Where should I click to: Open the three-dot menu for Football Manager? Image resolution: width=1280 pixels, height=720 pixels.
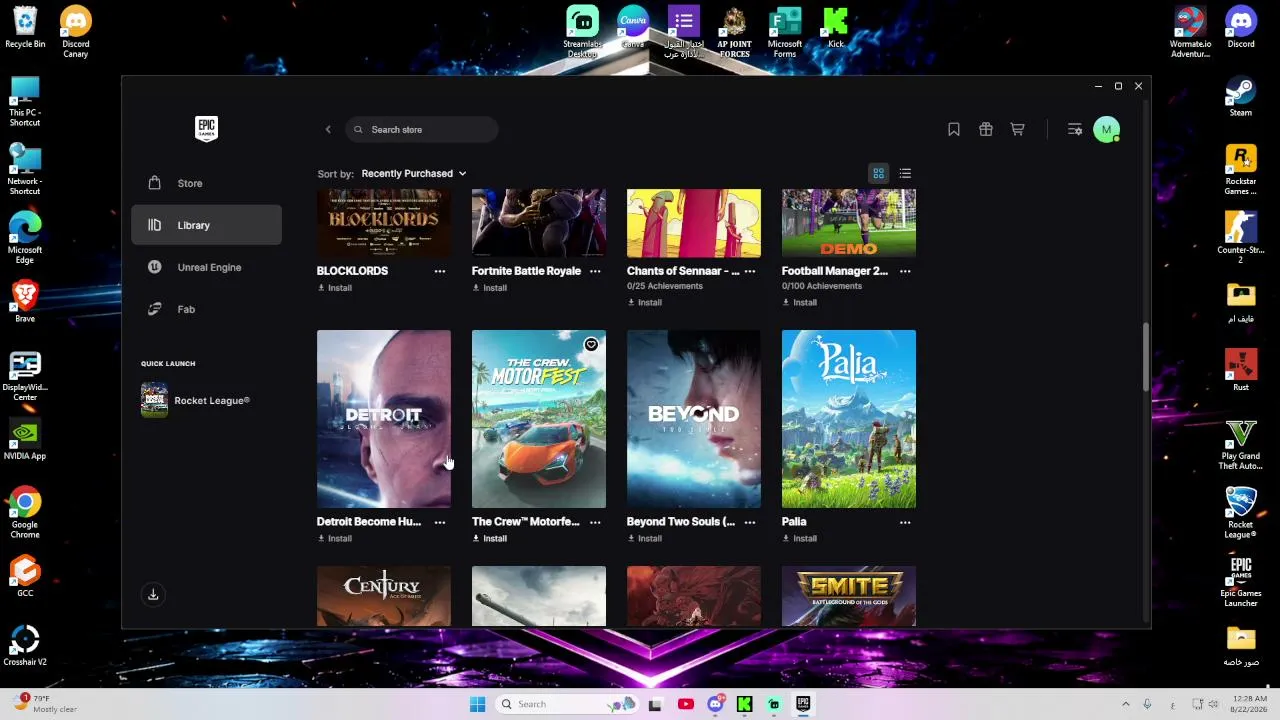click(905, 271)
